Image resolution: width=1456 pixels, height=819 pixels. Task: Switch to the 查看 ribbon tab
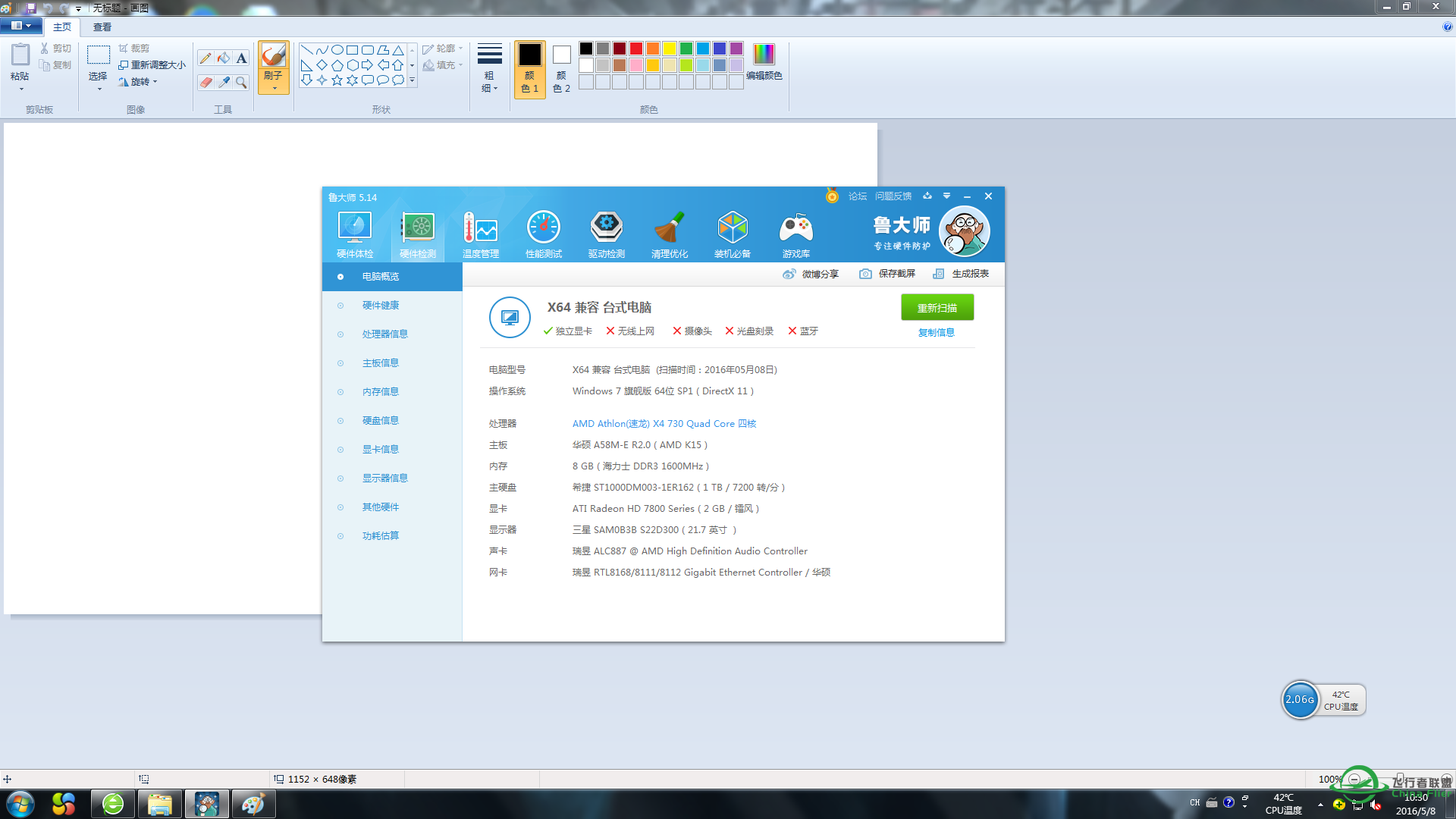click(x=102, y=27)
